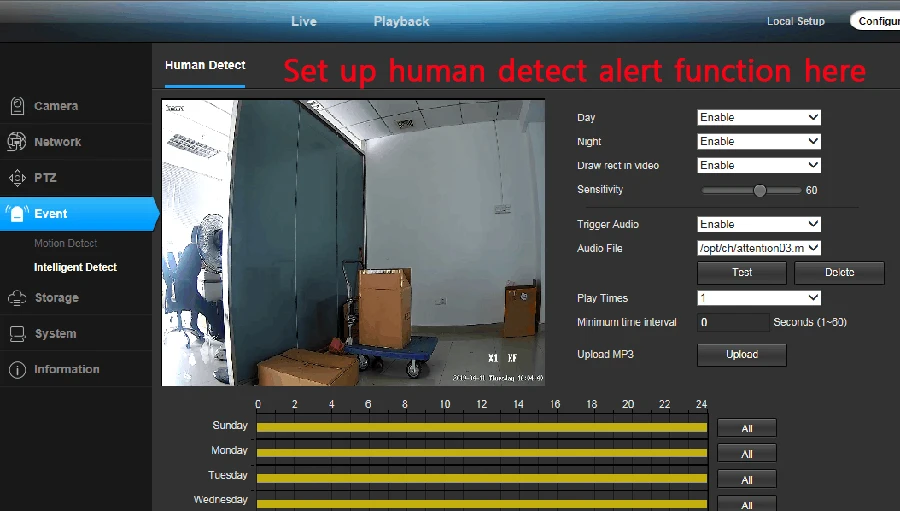The height and width of the screenshot is (511, 900).
Task: Click the sensitivity value 60
Action: point(811,190)
